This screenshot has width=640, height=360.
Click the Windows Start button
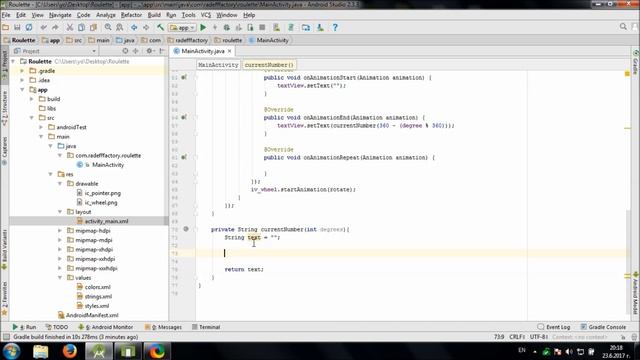pyautogui.click(x=11, y=351)
